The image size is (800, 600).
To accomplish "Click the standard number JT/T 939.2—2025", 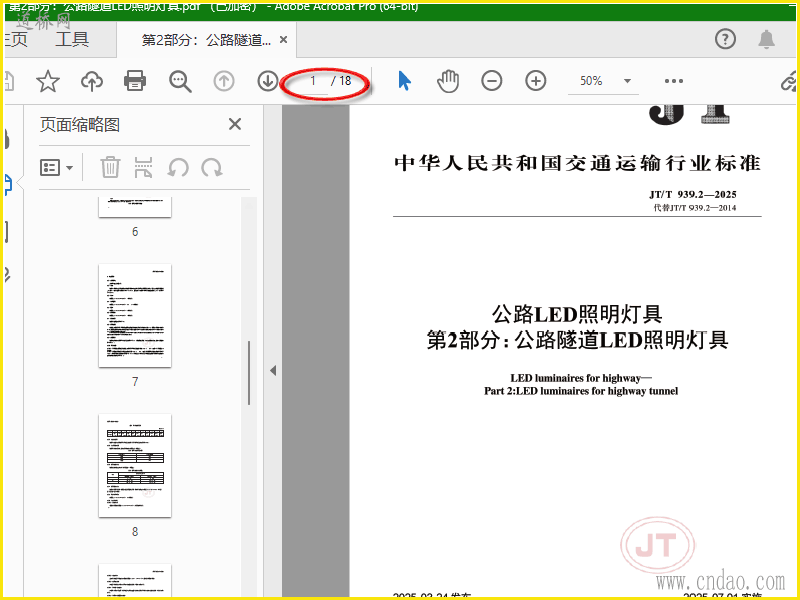I will point(692,194).
